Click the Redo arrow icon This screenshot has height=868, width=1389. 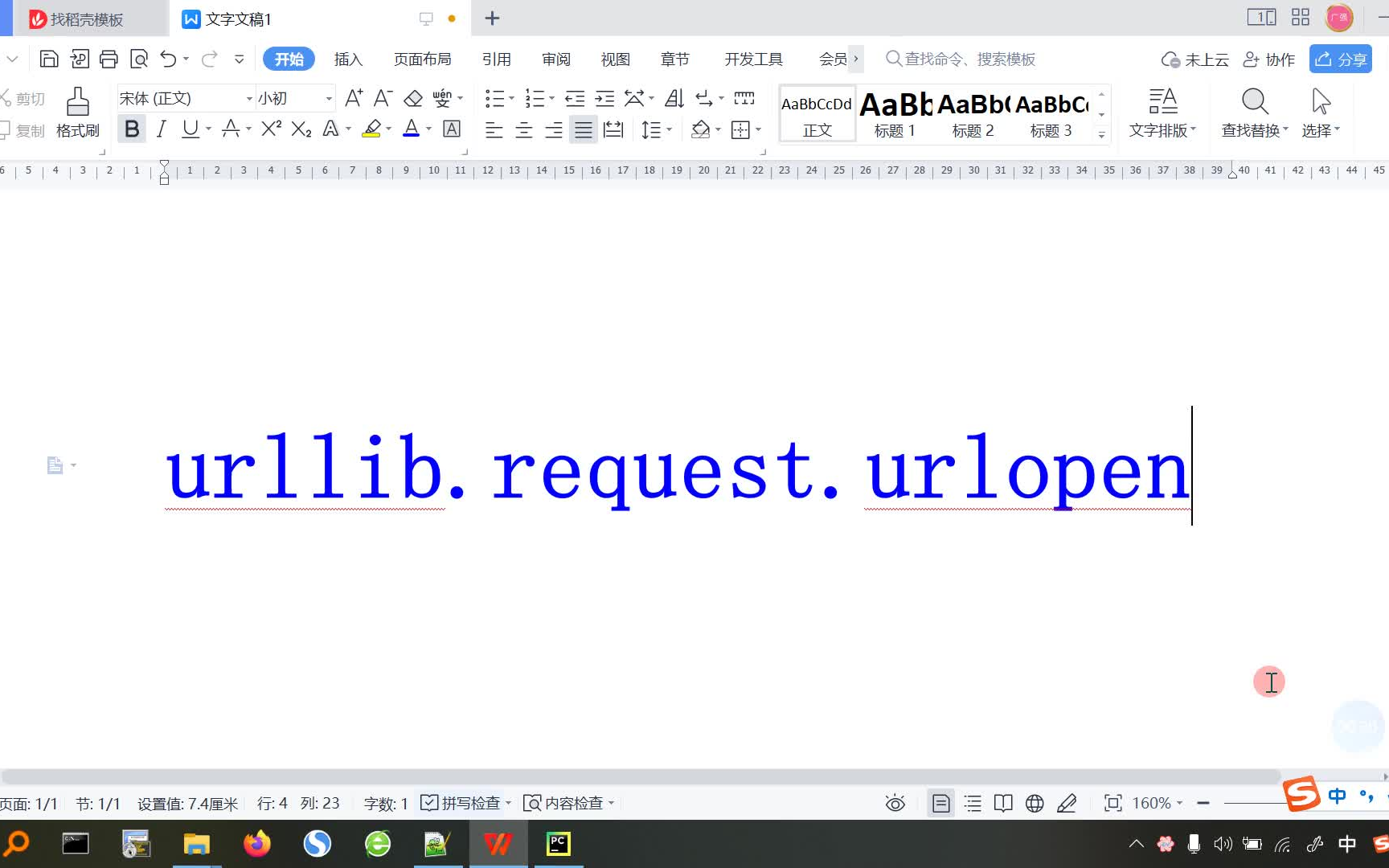click(210, 59)
